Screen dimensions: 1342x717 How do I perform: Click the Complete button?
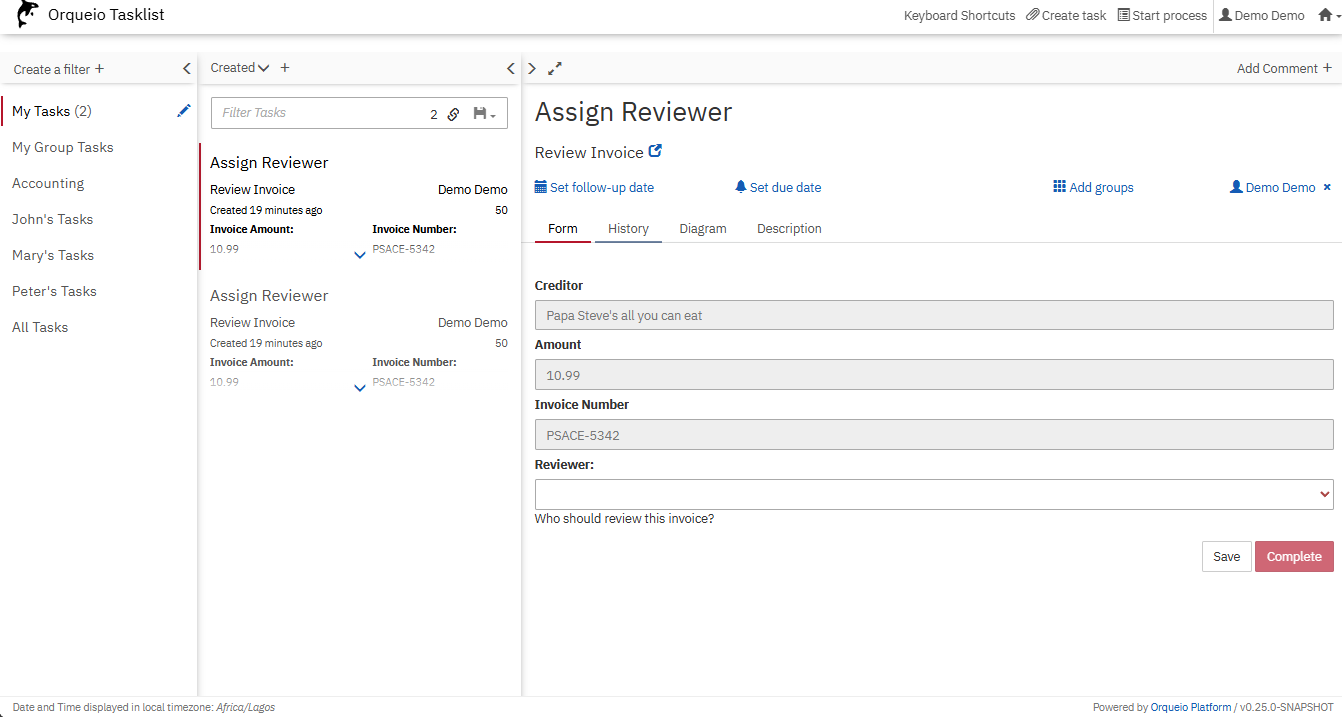(1293, 557)
